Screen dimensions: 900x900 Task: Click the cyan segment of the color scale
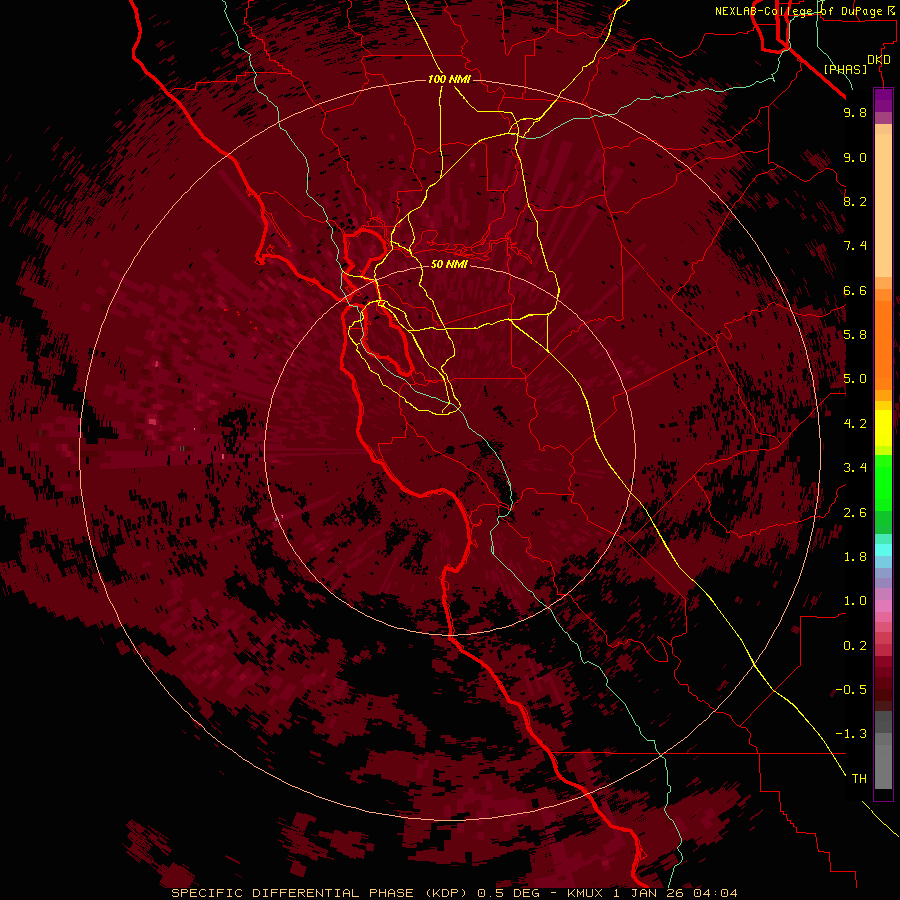(883, 549)
